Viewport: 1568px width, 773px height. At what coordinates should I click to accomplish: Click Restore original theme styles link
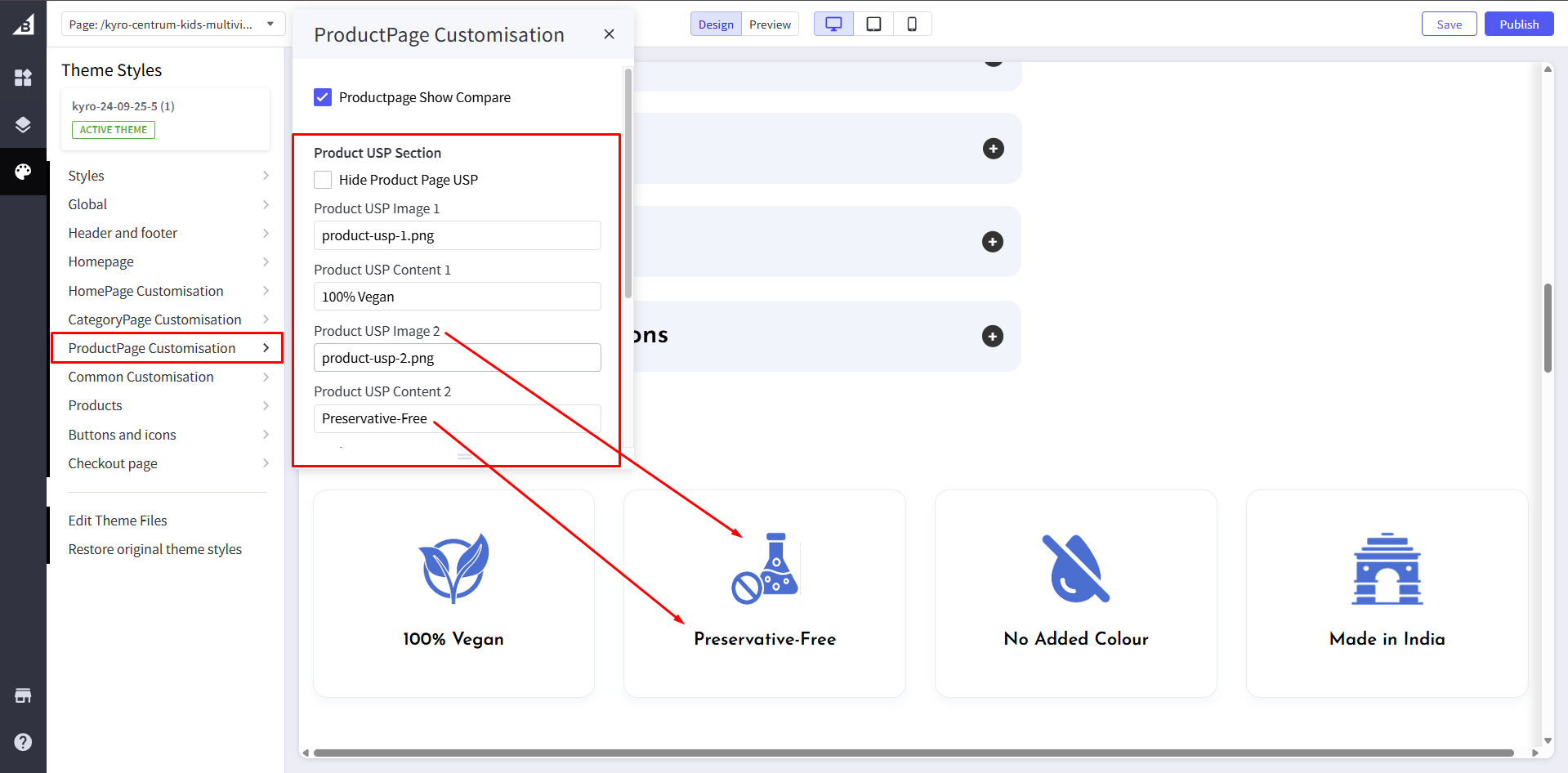point(155,549)
